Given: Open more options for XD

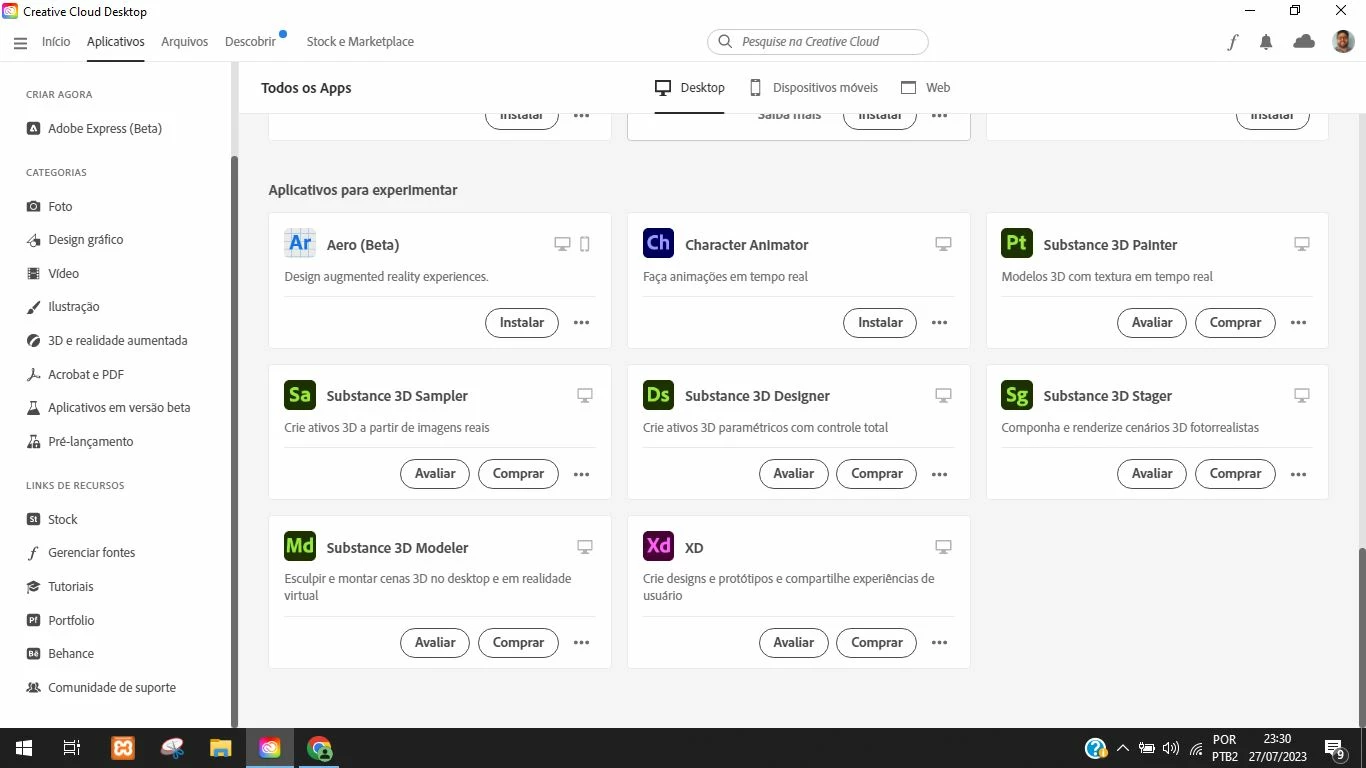Looking at the screenshot, I should click(939, 642).
